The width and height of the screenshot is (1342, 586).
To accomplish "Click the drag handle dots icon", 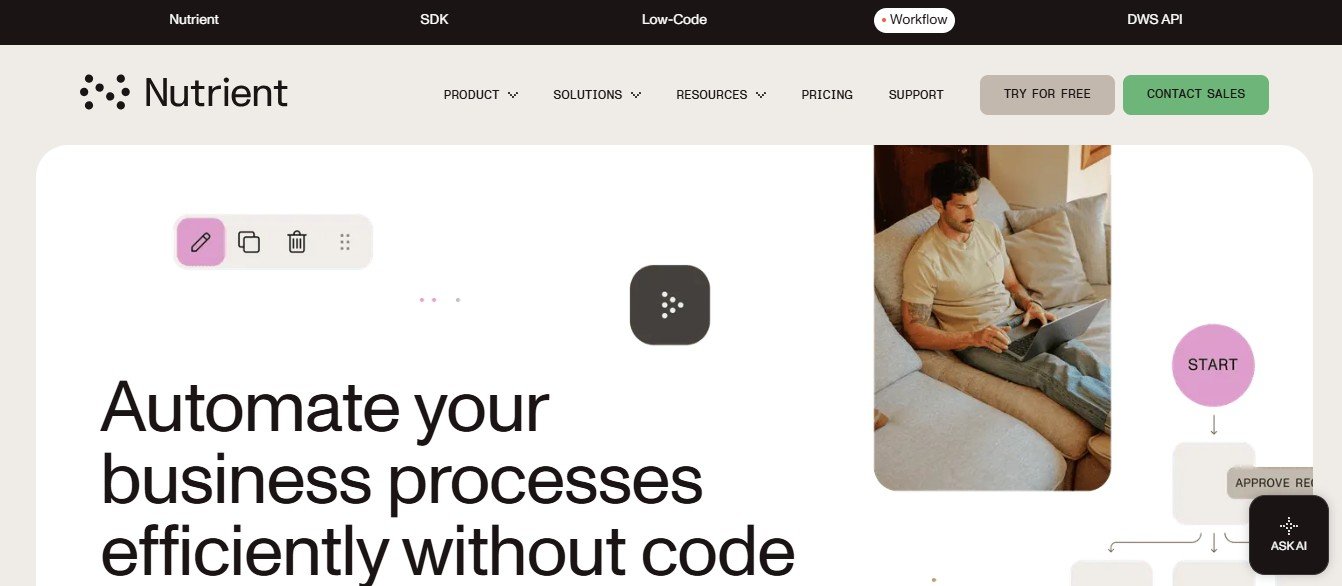I will tap(345, 242).
